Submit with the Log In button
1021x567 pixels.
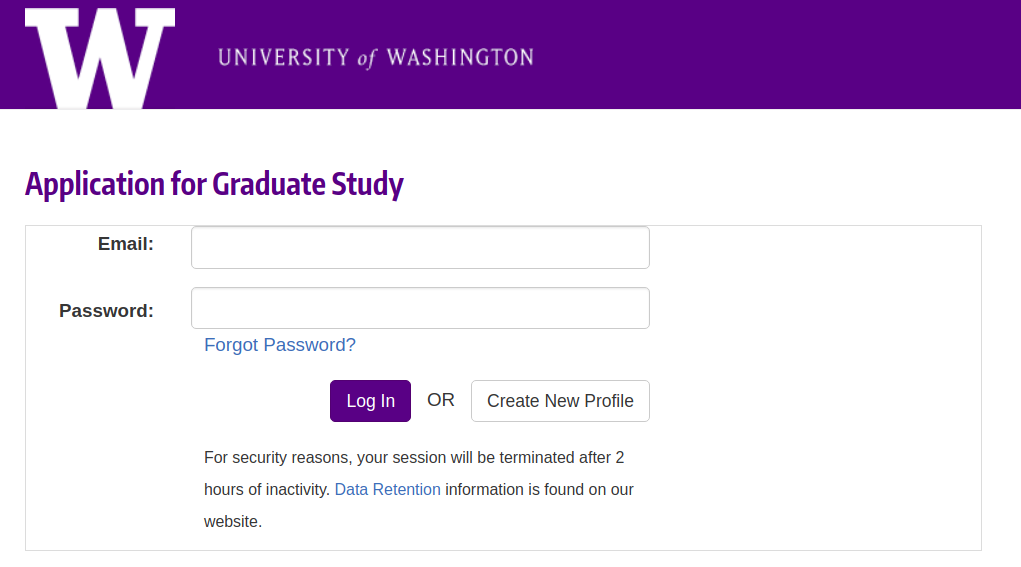pos(370,401)
